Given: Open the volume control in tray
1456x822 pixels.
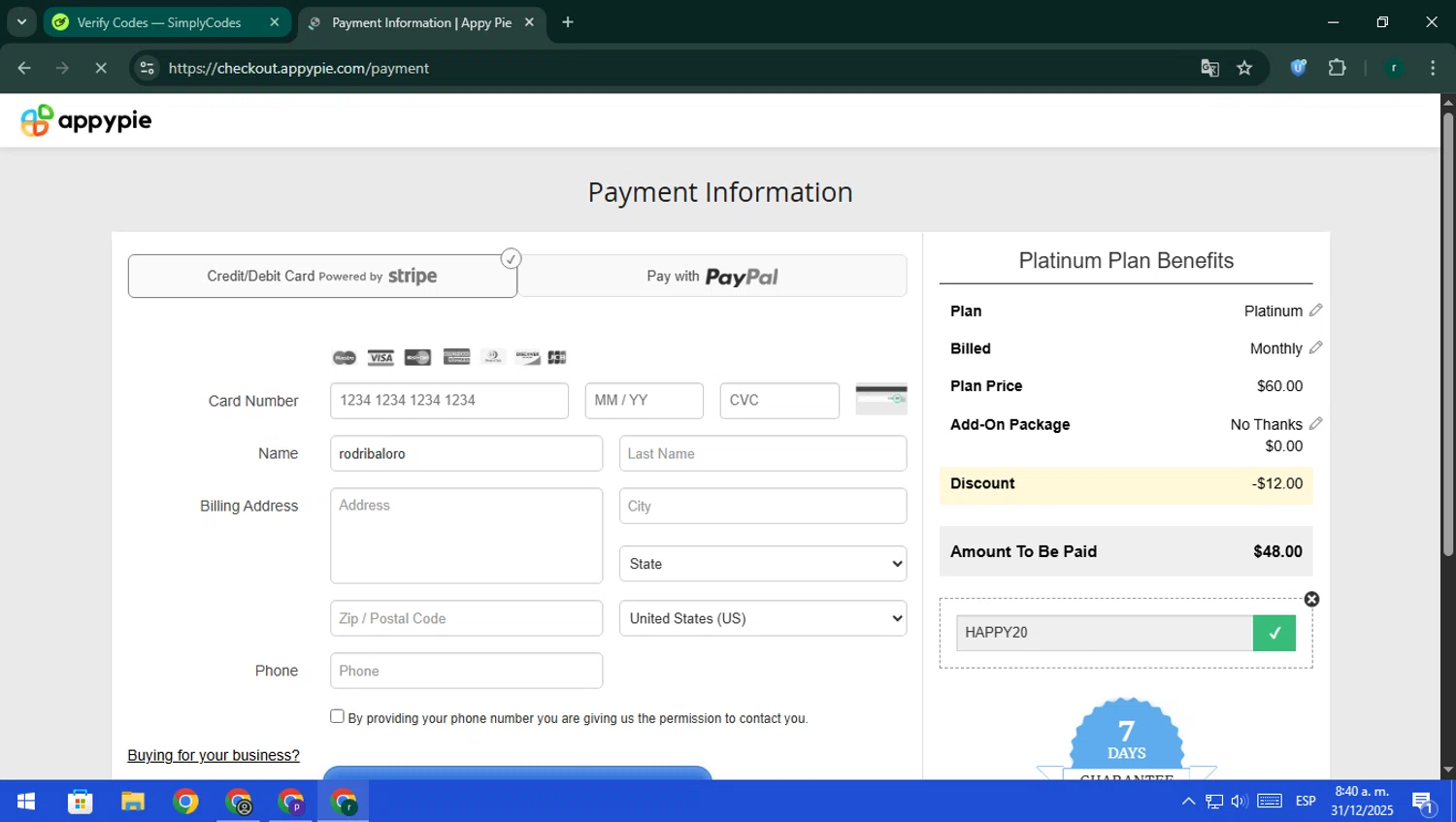Looking at the screenshot, I should click(1240, 802).
